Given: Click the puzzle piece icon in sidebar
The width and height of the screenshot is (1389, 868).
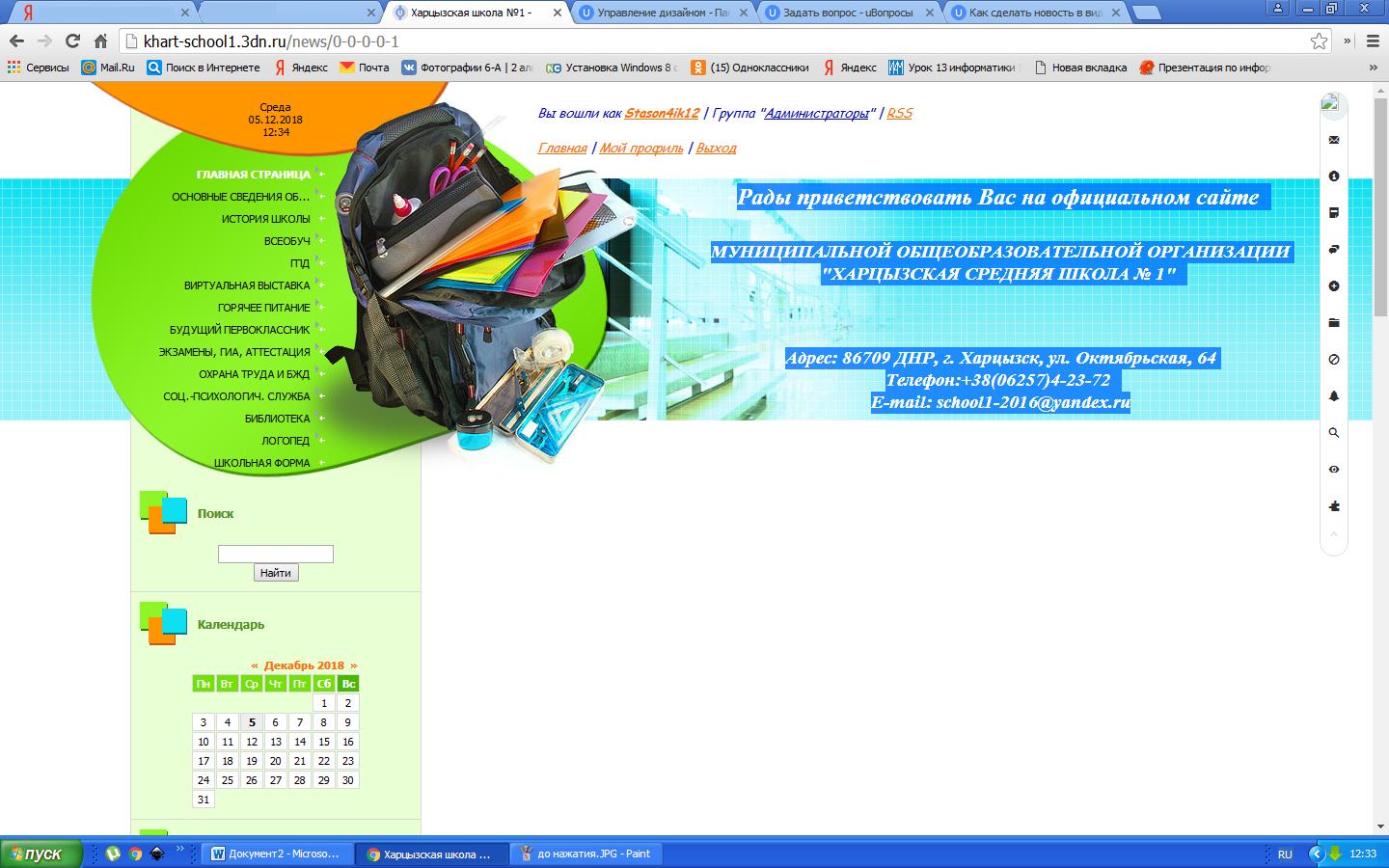Looking at the screenshot, I should [1334, 506].
